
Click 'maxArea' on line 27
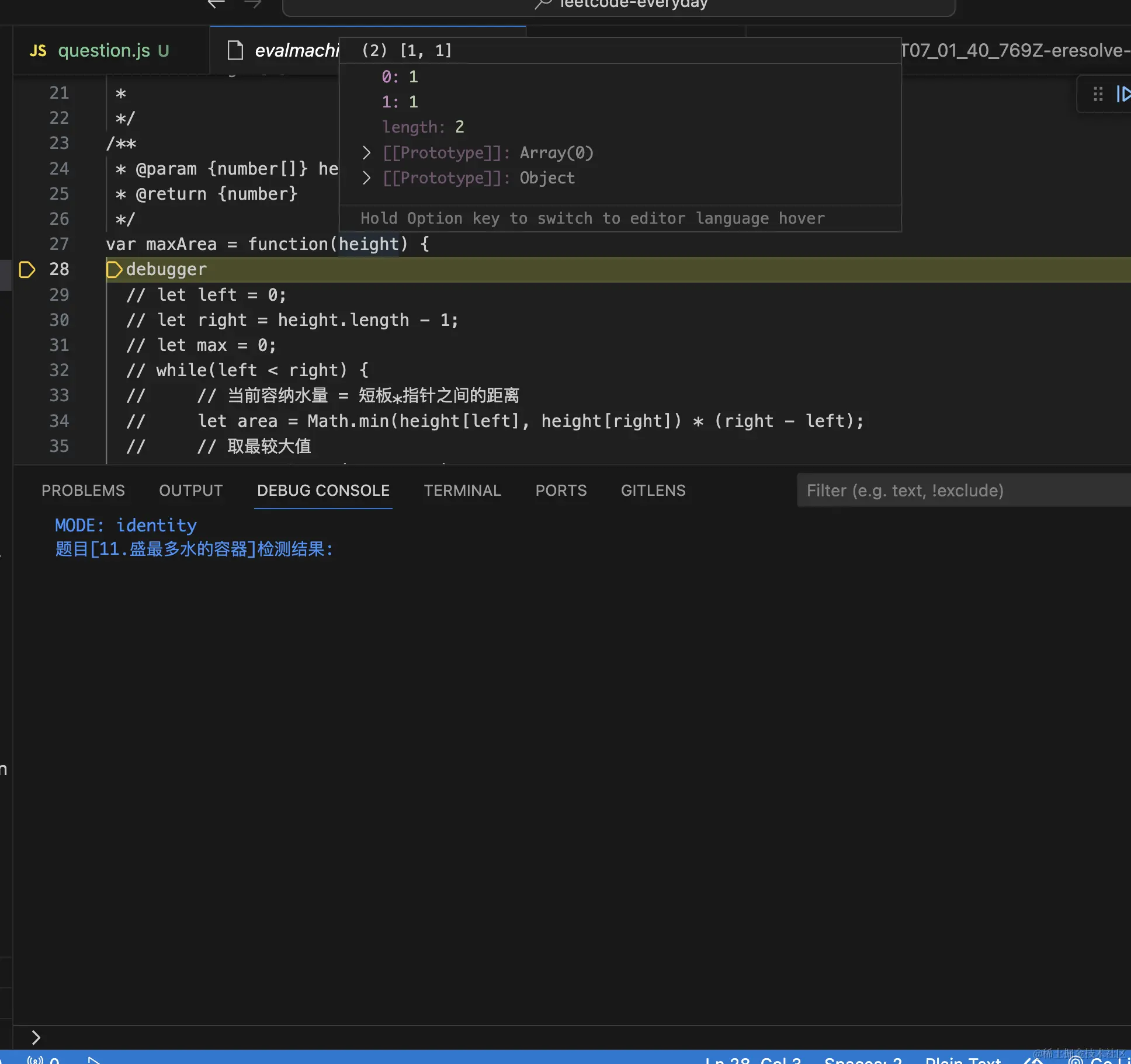[x=181, y=244]
